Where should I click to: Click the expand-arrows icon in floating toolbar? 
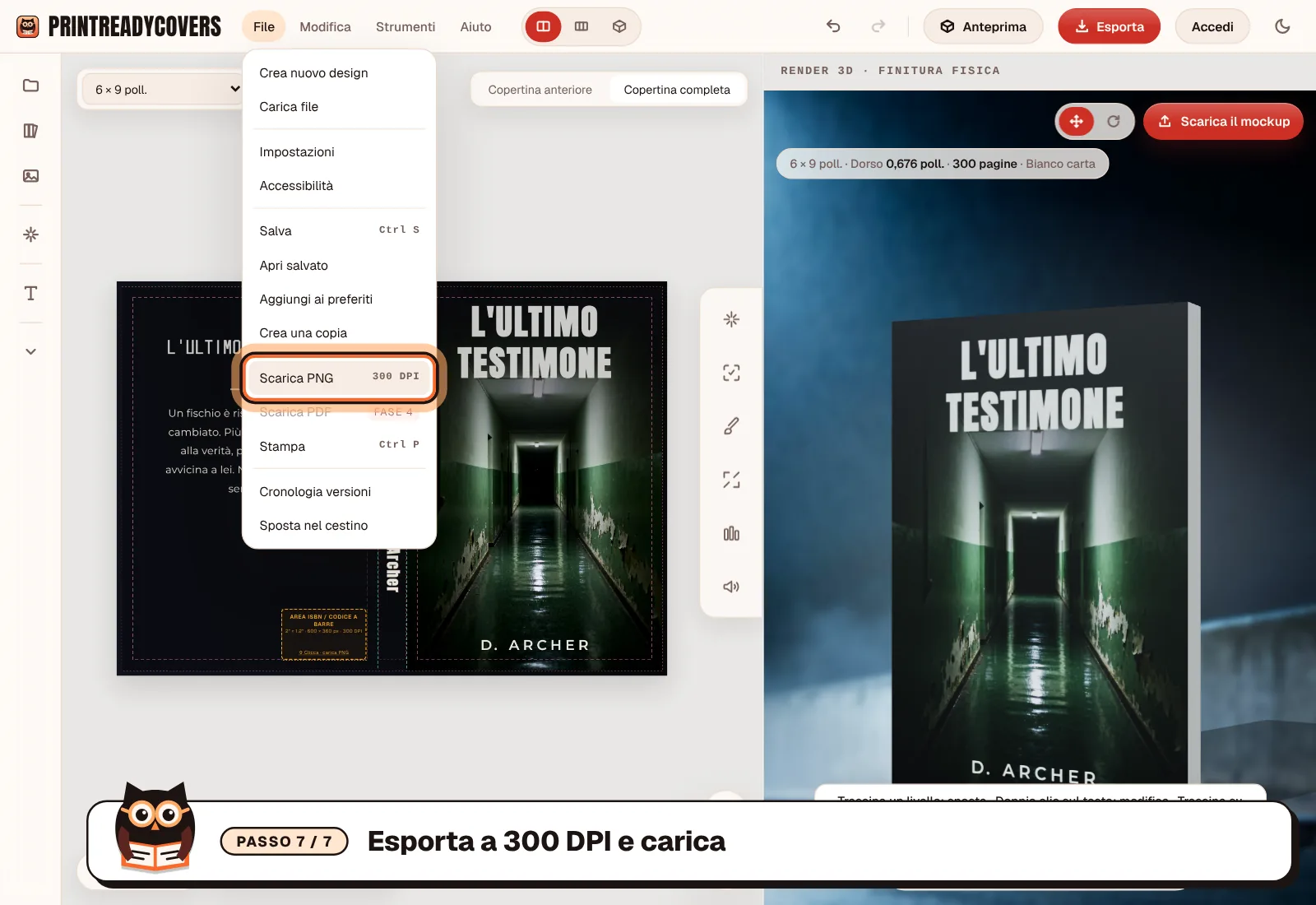click(x=731, y=480)
